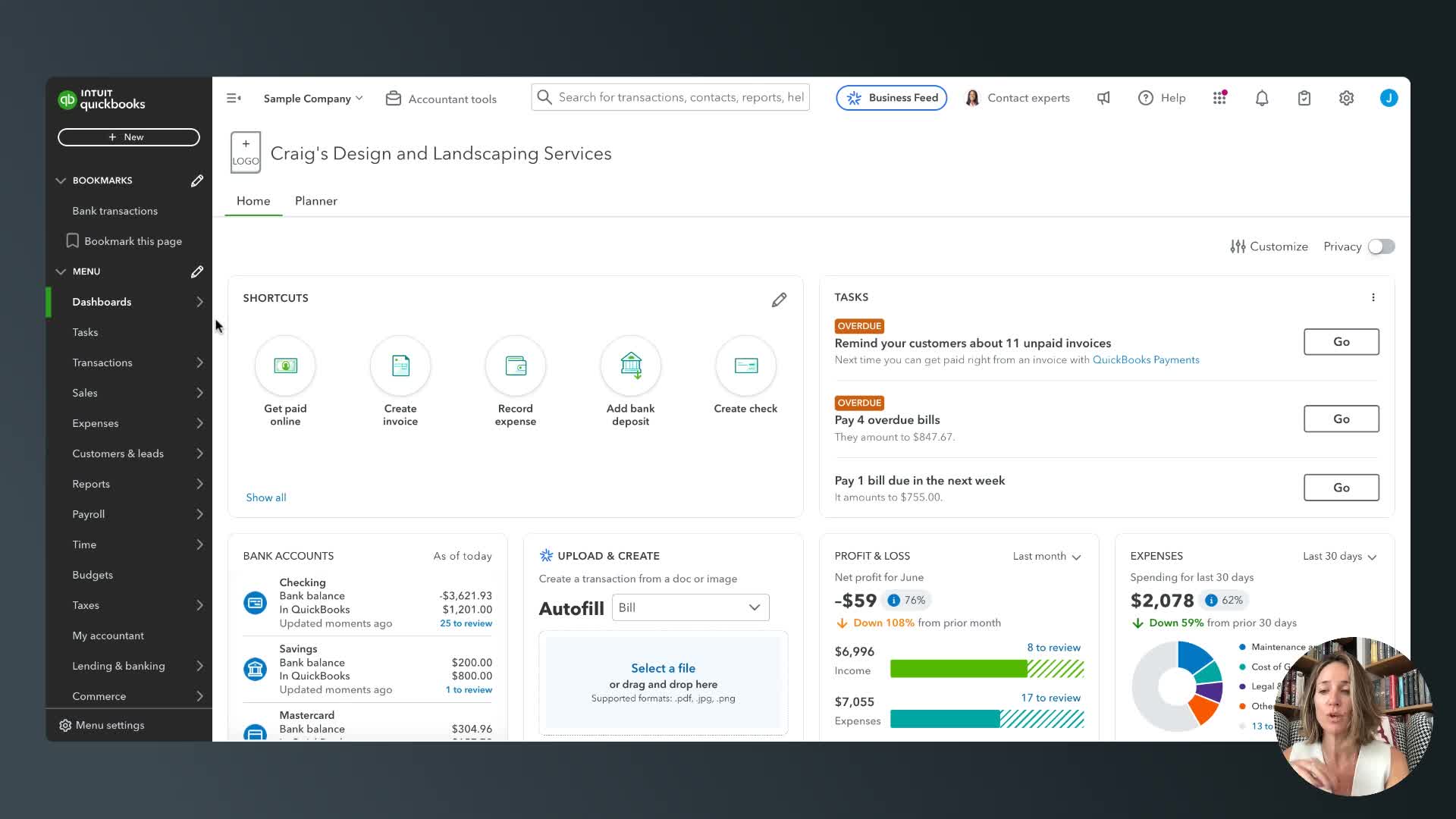Click Show all shortcuts link

pyautogui.click(x=266, y=497)
